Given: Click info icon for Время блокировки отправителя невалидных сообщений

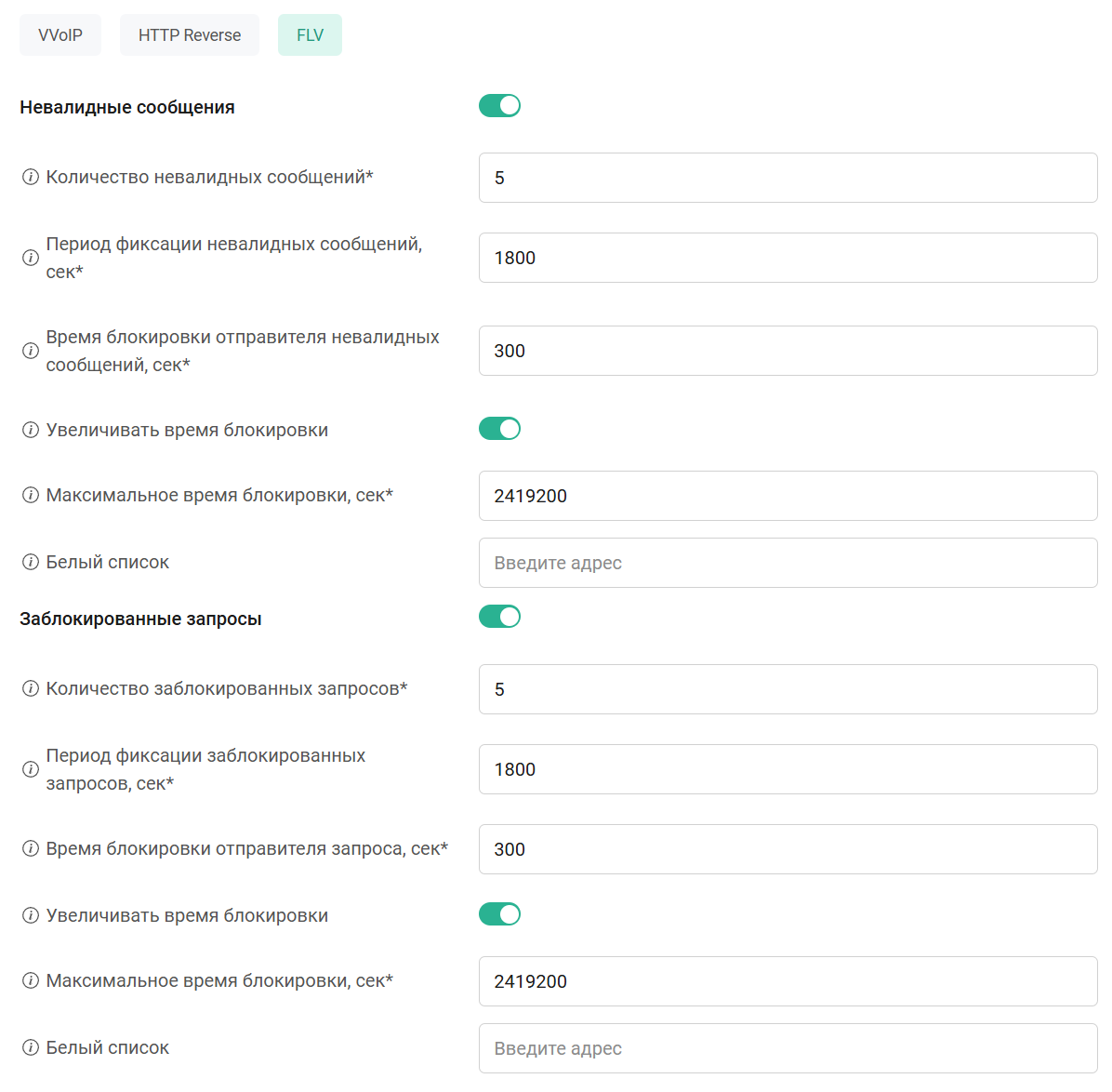Looking at the screenshot, I should tap(31, 351).
